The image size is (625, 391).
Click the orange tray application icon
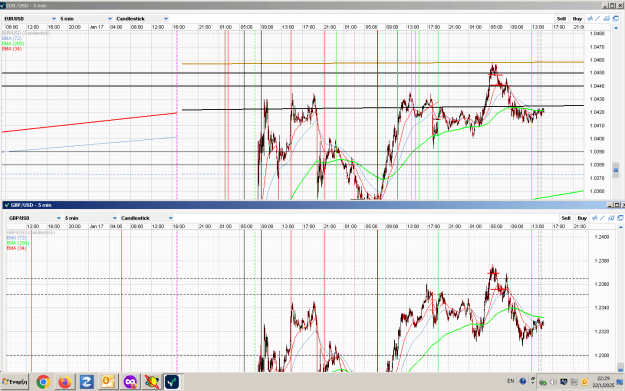584,382
